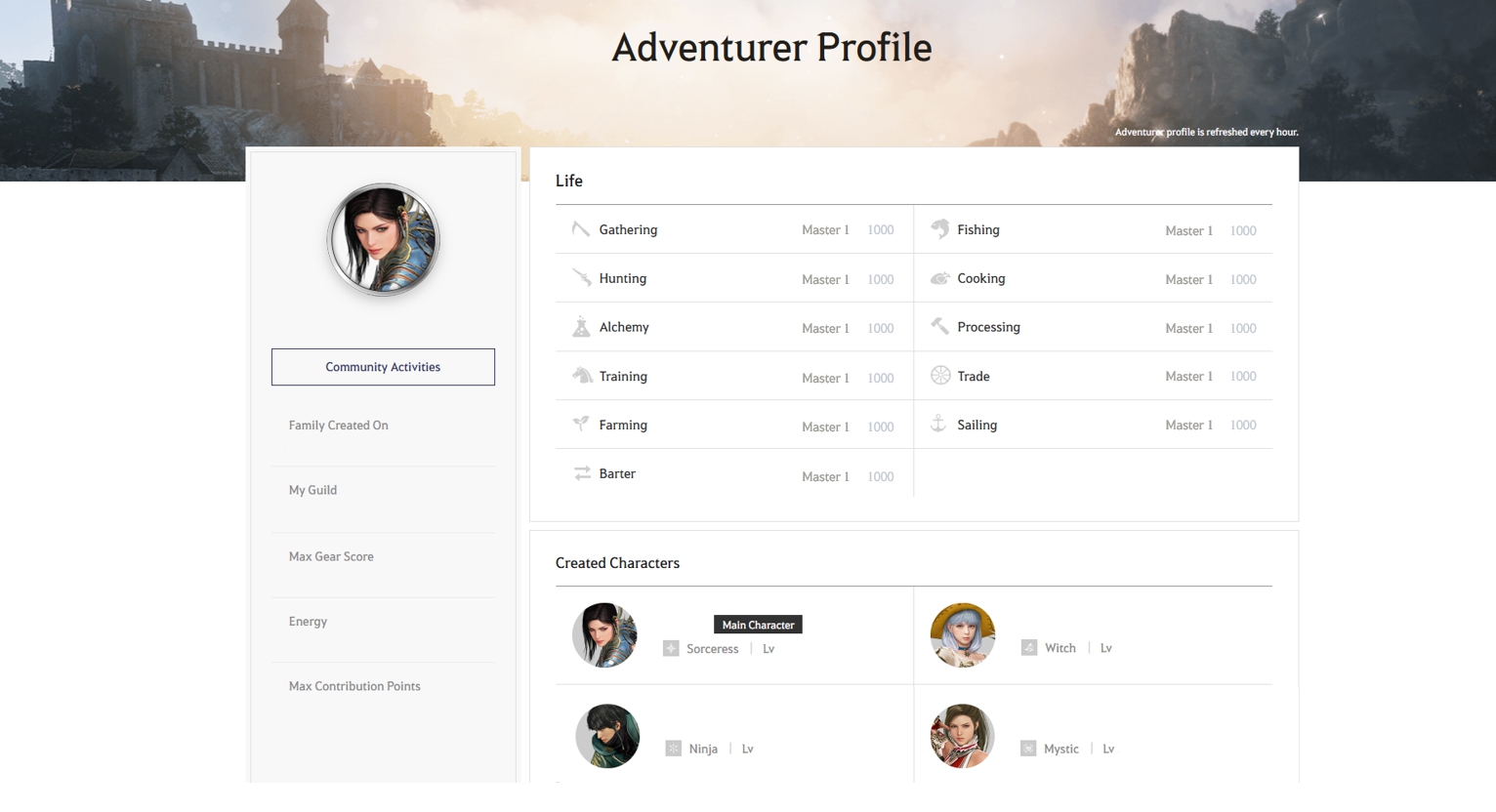Click the Gathering skill icon
The image size is (1496, 812).
[x=581, y=229]
